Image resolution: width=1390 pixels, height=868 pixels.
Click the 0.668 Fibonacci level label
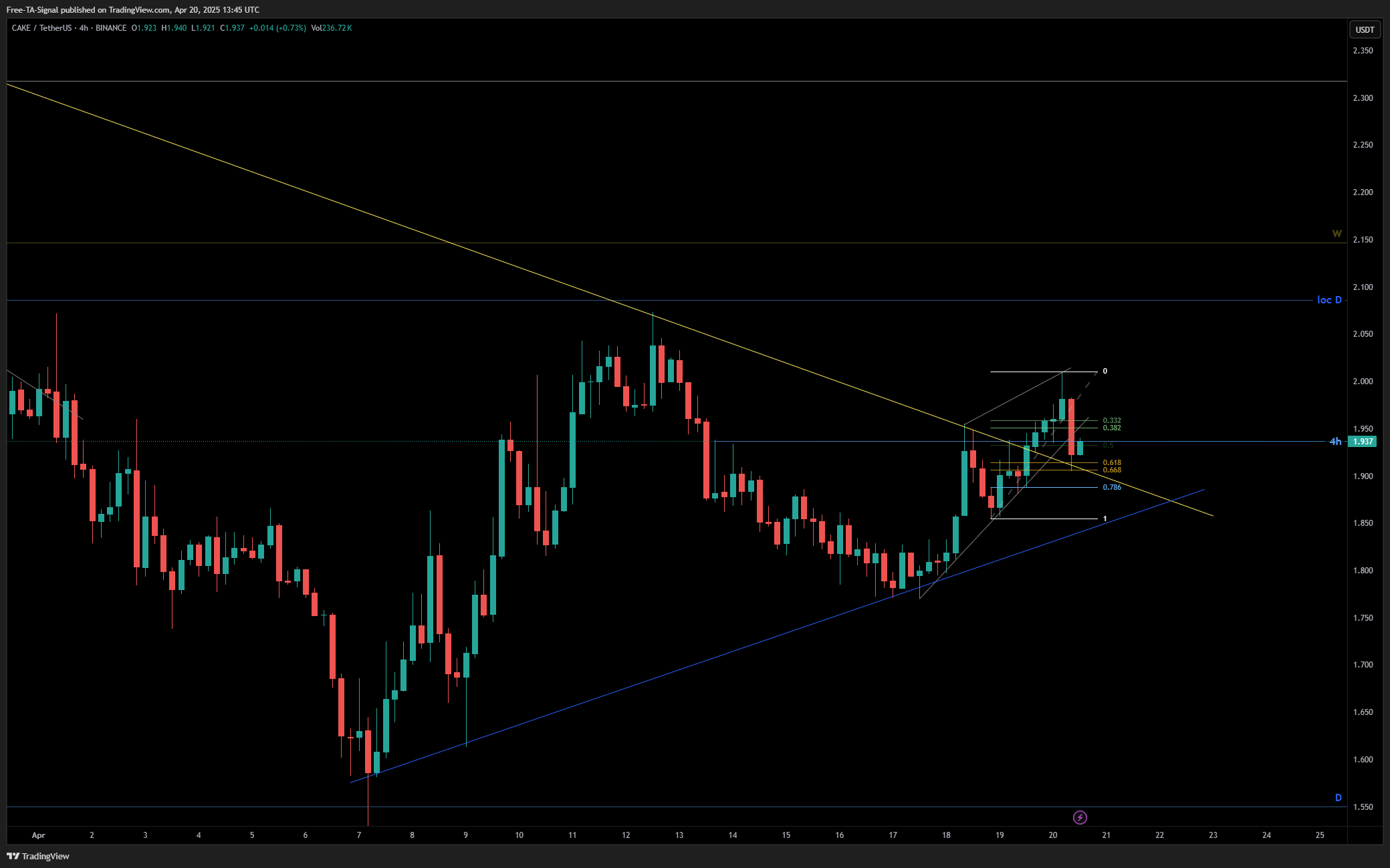coord(1112,470)
